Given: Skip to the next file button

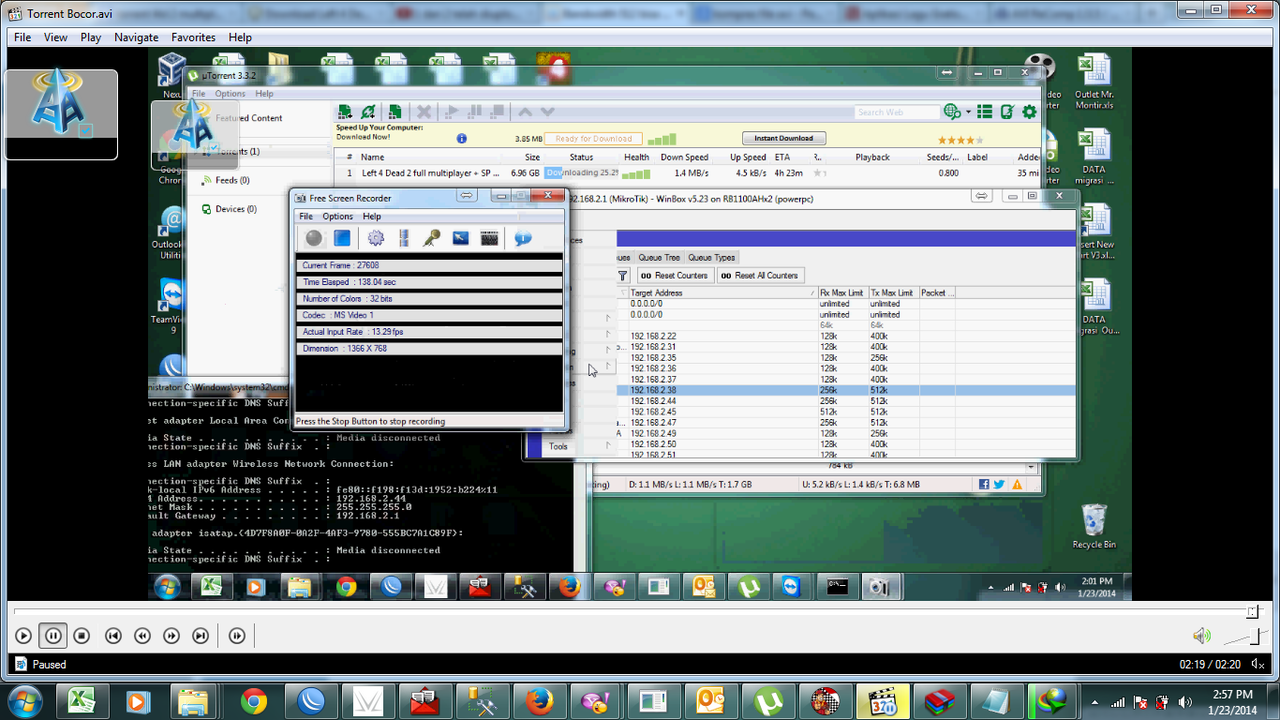Looking at the screenshot, I should (x=200, y=635).
